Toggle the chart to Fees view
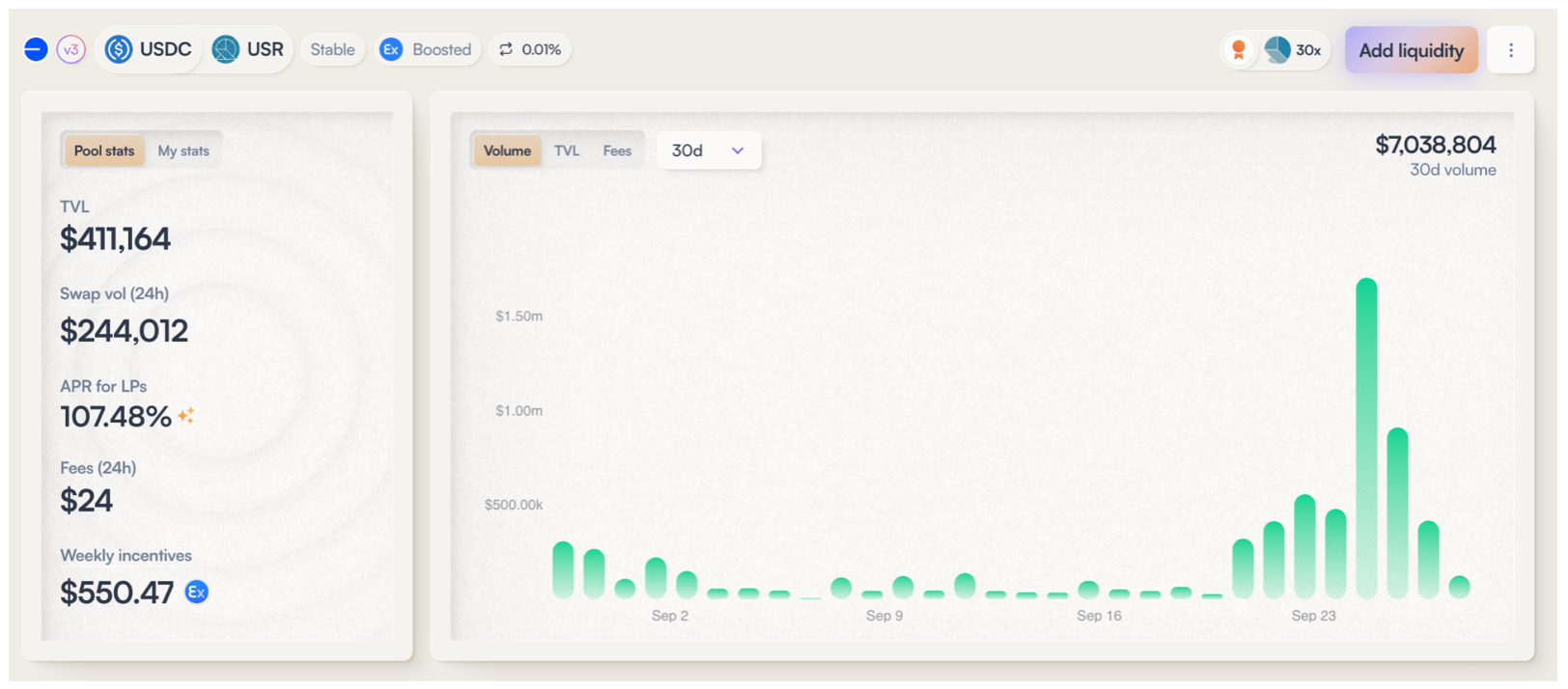 tap(617, 151)
